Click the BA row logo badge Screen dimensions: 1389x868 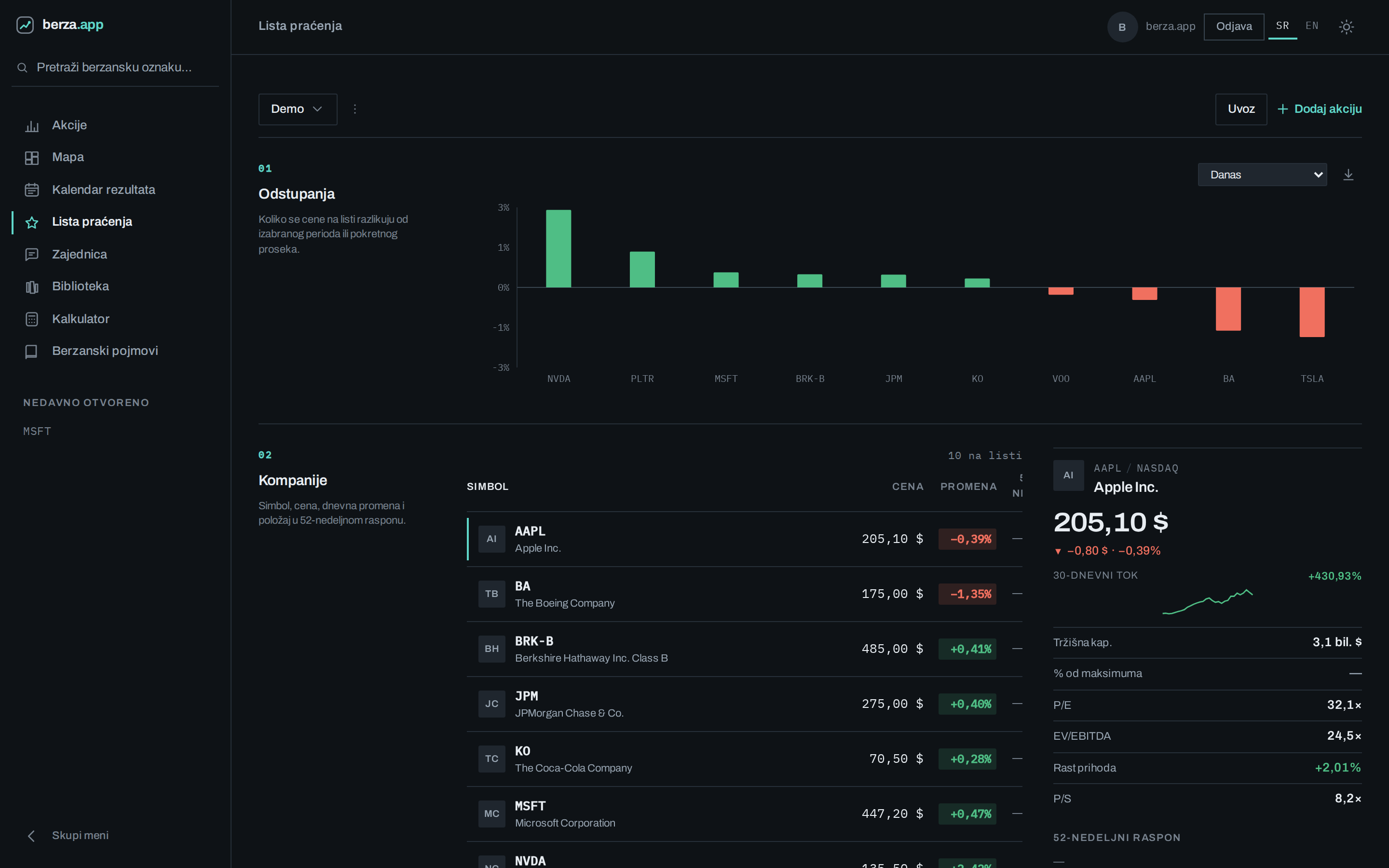click(492, 594)
